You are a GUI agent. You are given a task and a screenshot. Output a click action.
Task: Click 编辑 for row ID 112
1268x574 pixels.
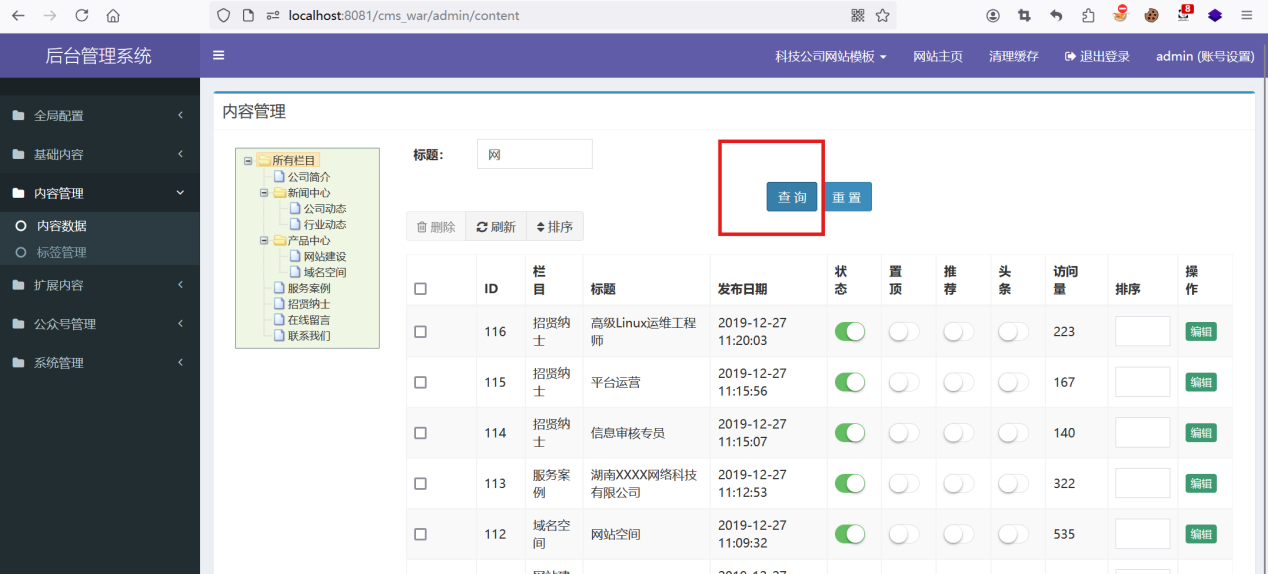coord(1201,534)
